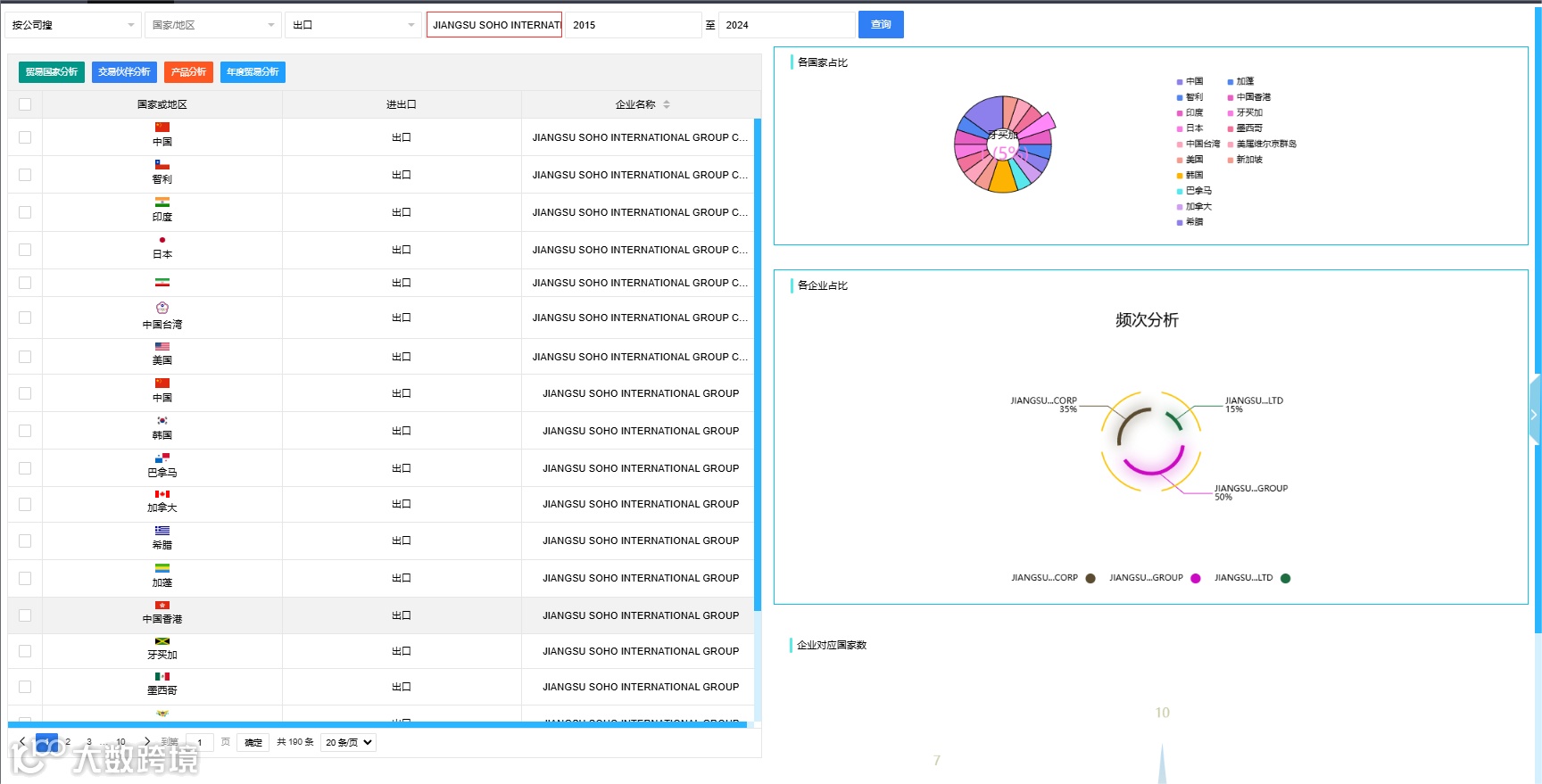Check the checkbox for the 日本 row

[25, 250]
